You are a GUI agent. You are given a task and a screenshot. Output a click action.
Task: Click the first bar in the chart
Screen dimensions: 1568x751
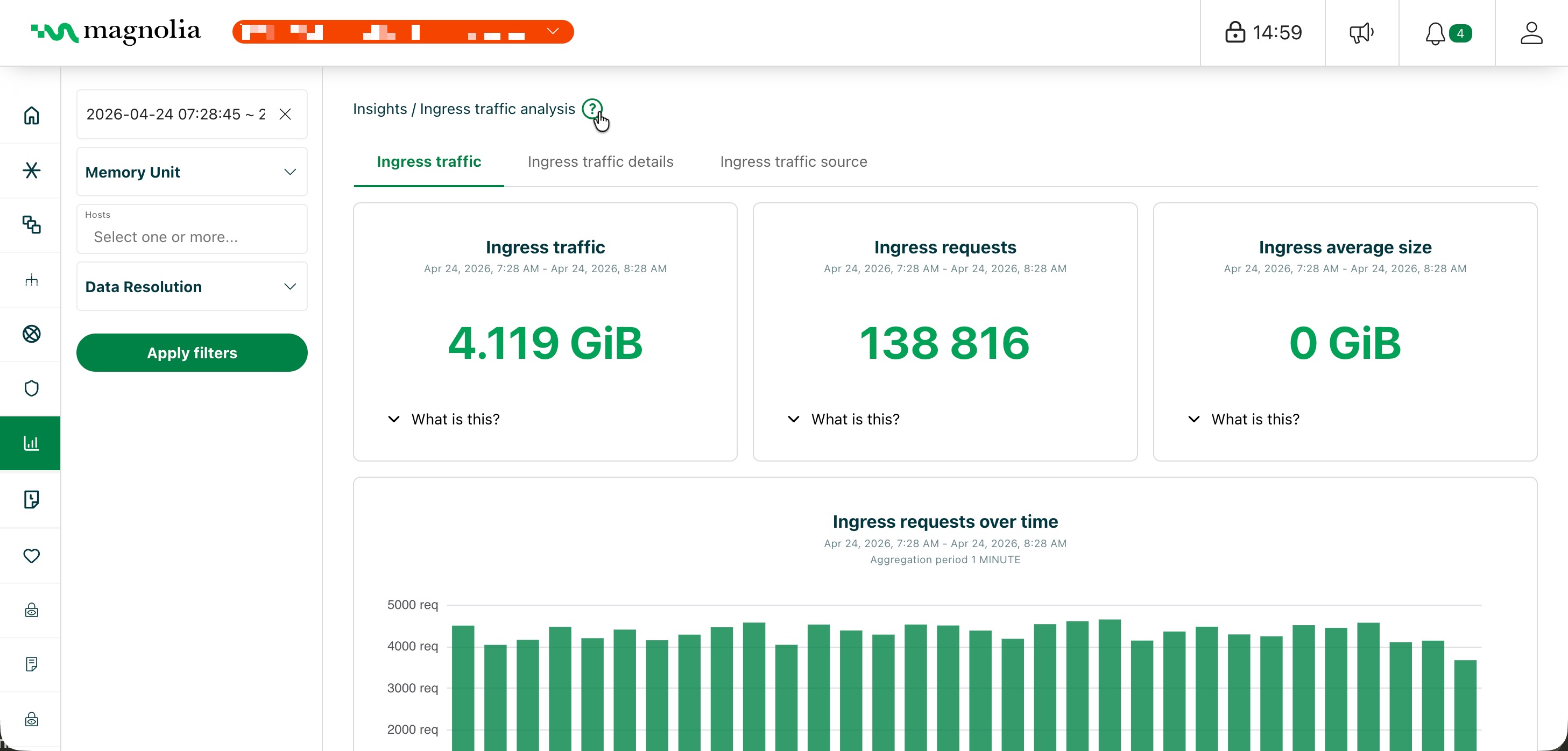point(463,688)
